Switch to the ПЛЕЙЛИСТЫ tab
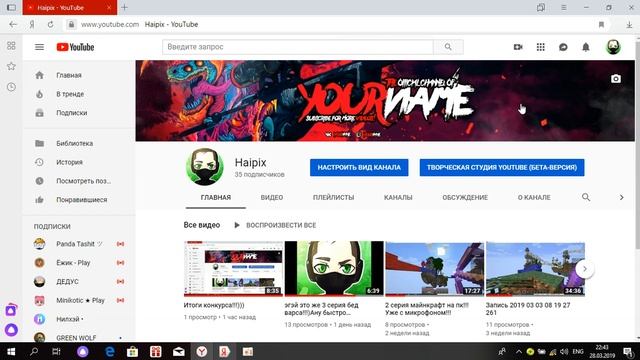 (x=333, y=198)
